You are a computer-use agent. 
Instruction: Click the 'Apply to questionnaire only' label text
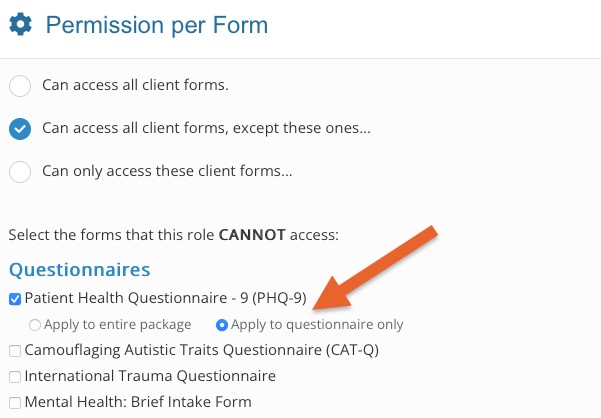tap(317, 325)
